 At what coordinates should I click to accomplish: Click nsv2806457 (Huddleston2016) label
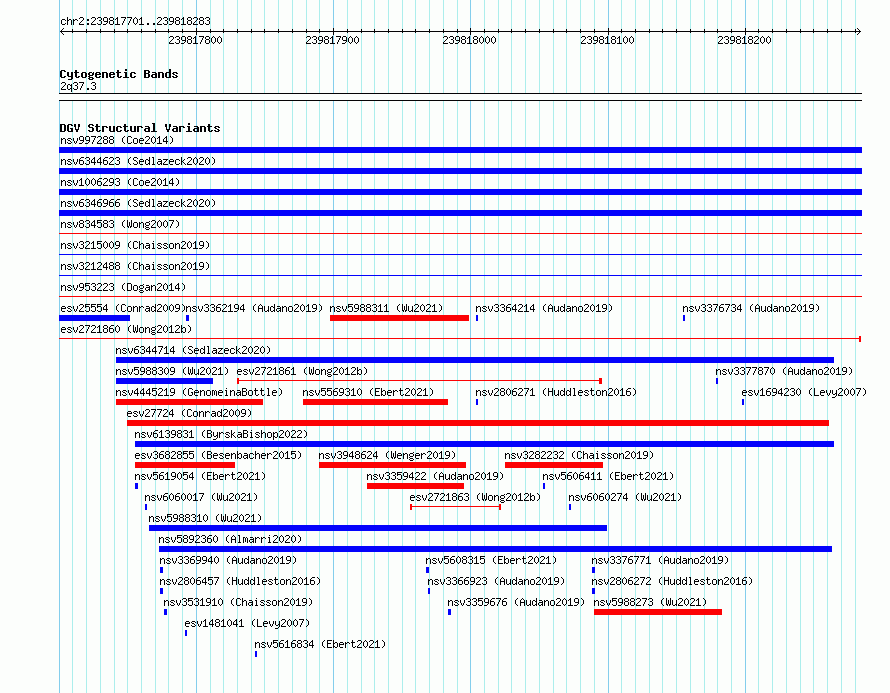coord(240,581)
